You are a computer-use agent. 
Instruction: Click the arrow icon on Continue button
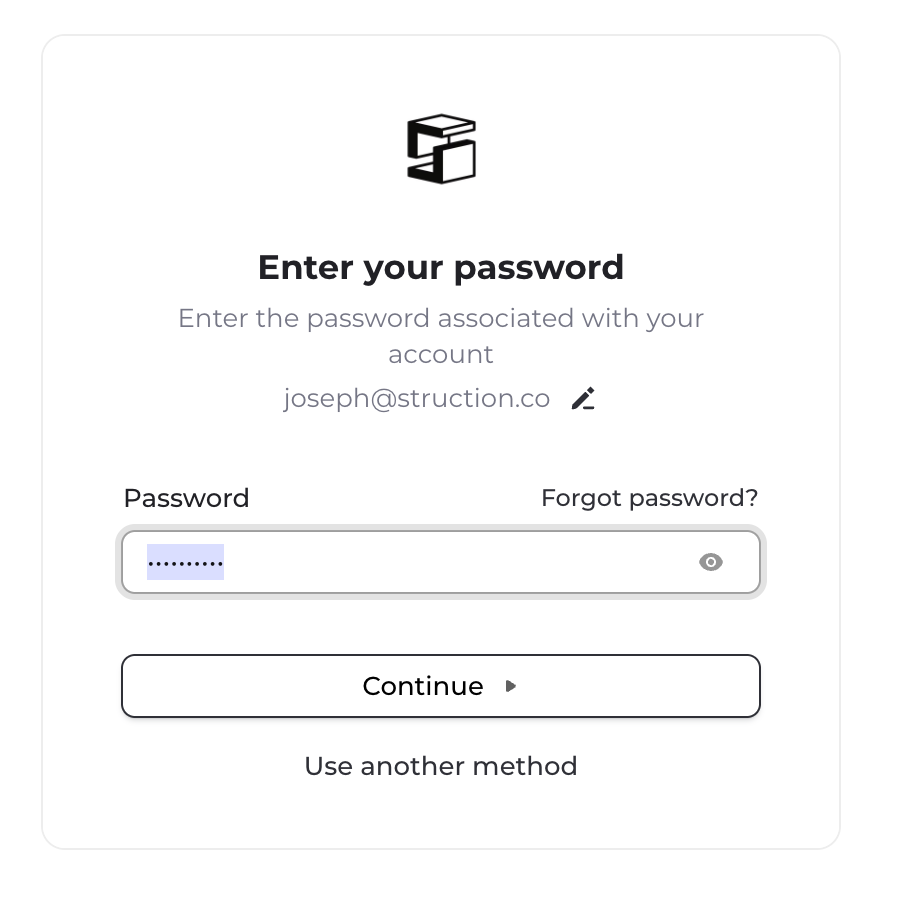511,686
